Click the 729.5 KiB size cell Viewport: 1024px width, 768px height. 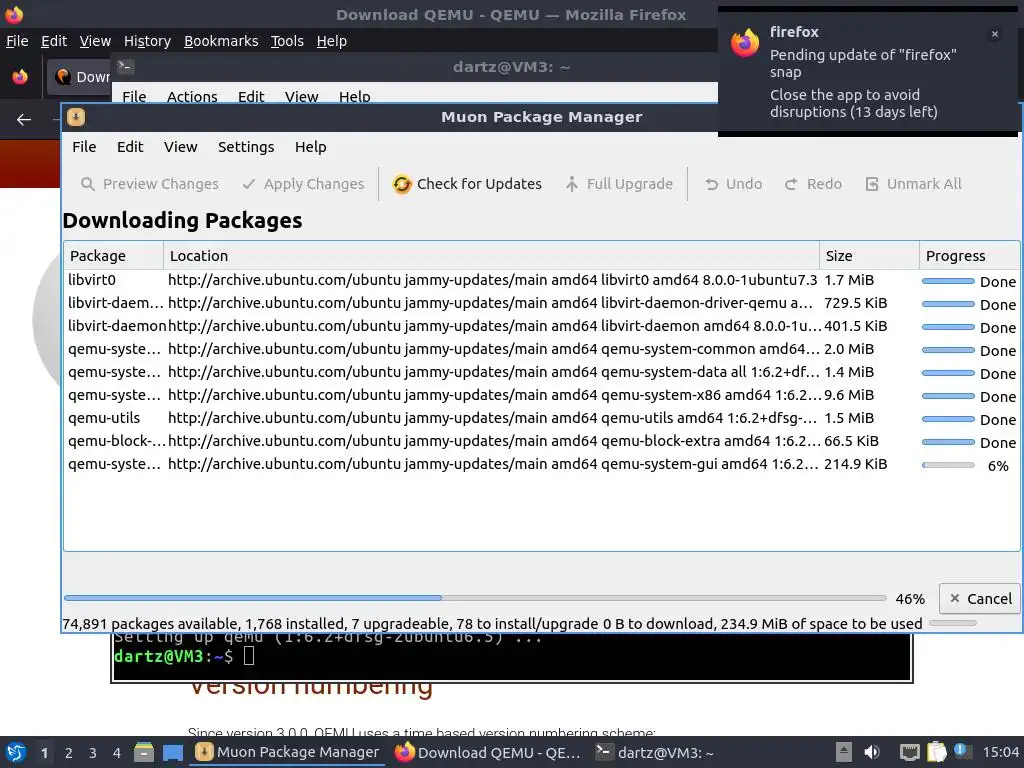[x=855, y=303]
